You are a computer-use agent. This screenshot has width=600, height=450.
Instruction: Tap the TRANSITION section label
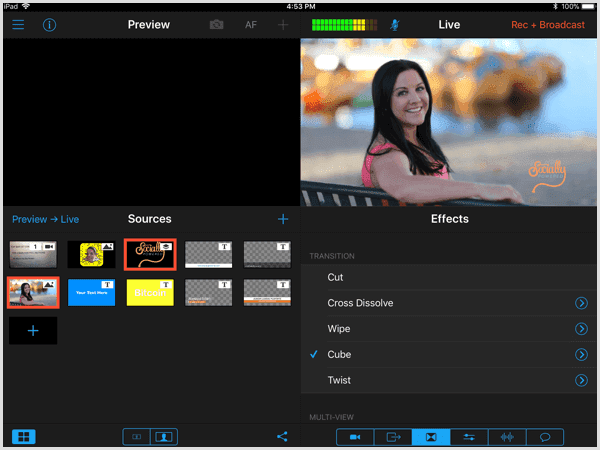click(x=332, y=256)
